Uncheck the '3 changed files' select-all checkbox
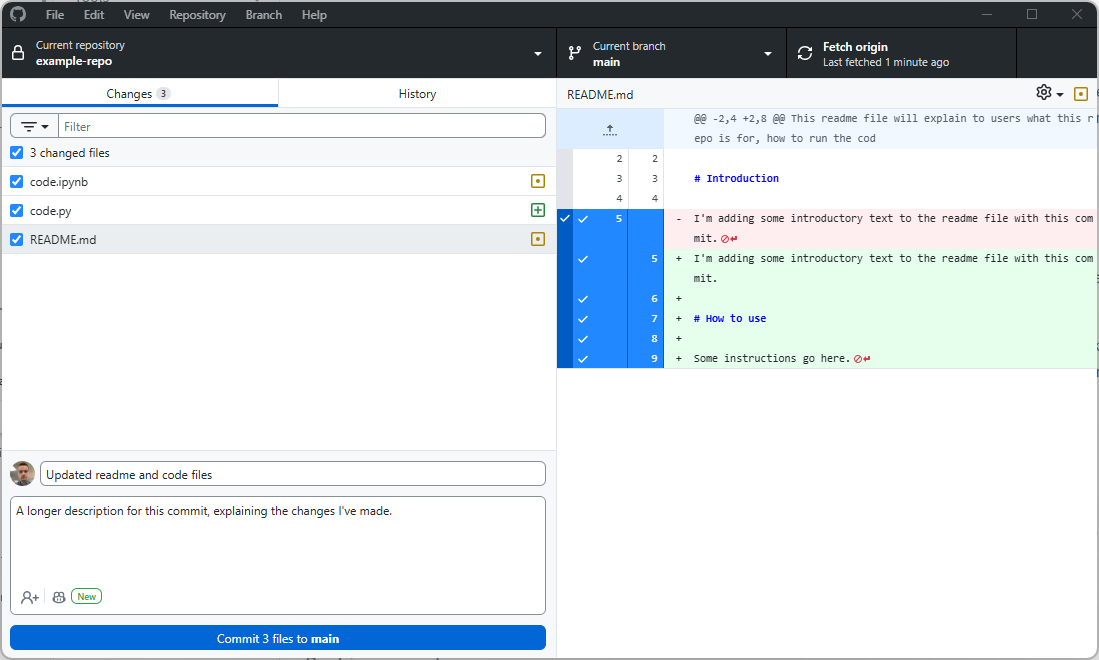Image resolution: width=1099 pixels, height=660 pixels. 17,153
